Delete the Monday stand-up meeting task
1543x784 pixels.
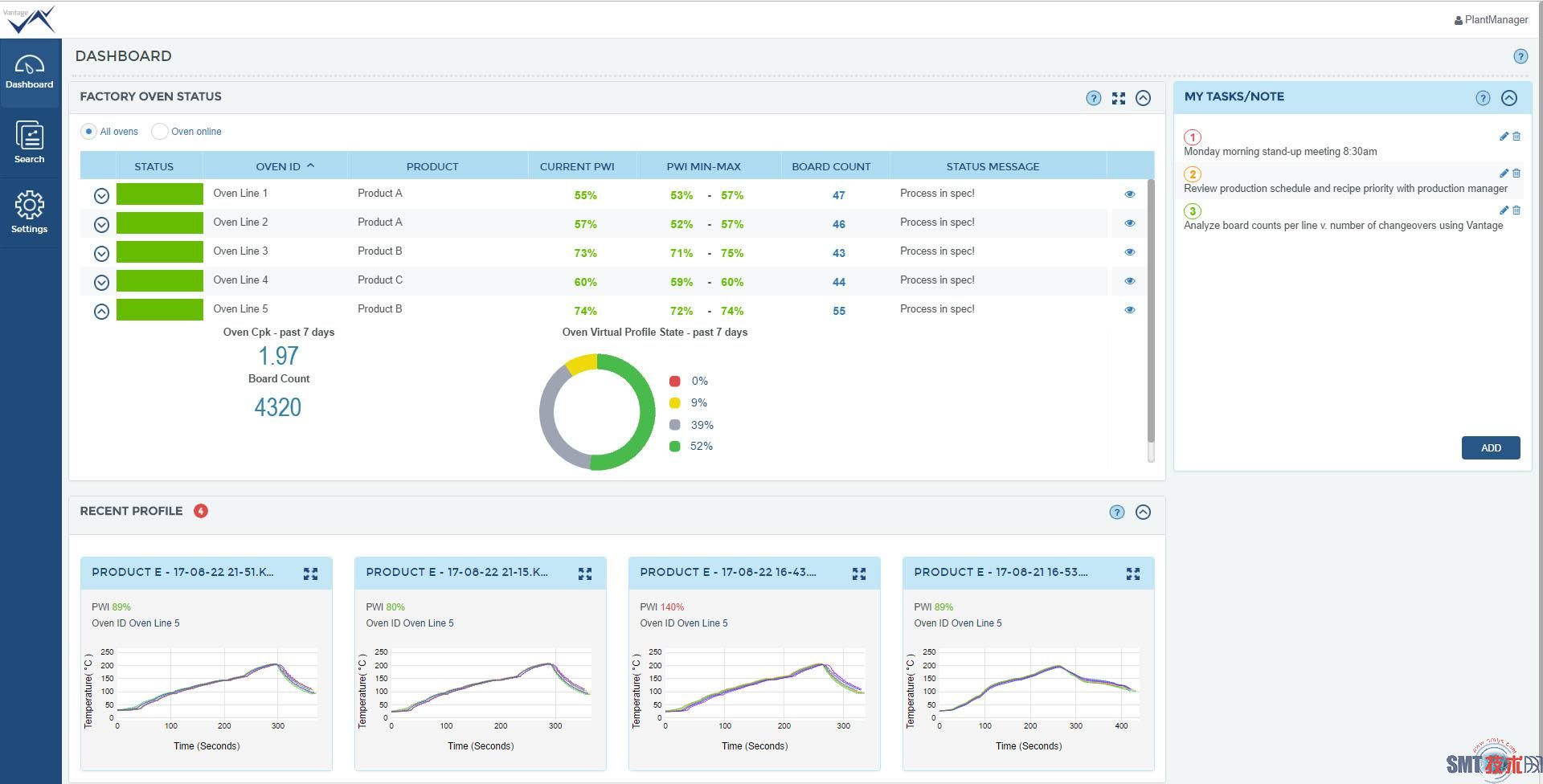[x=1516, y=137]
